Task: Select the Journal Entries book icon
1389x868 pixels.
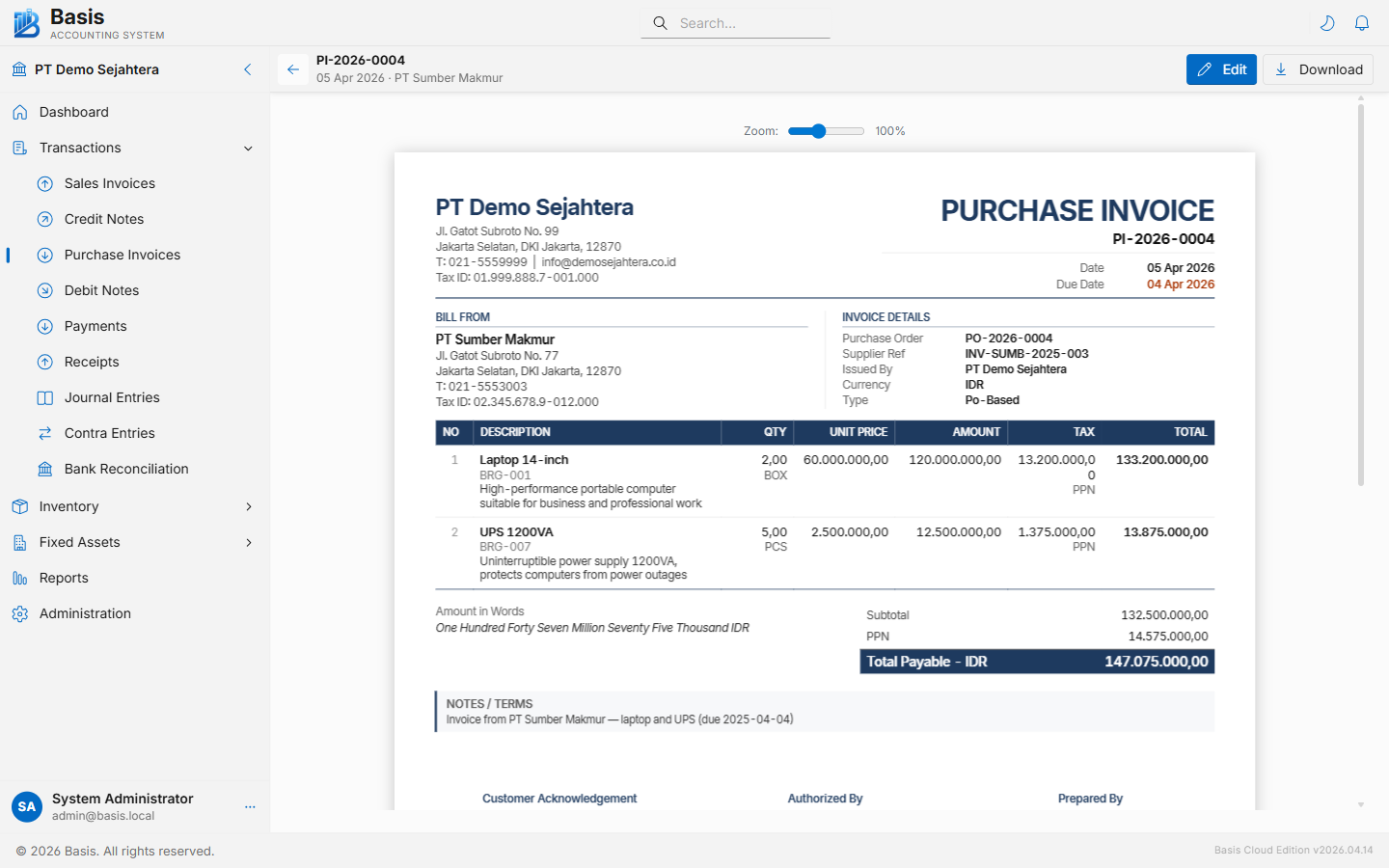Action: (44, 397)
